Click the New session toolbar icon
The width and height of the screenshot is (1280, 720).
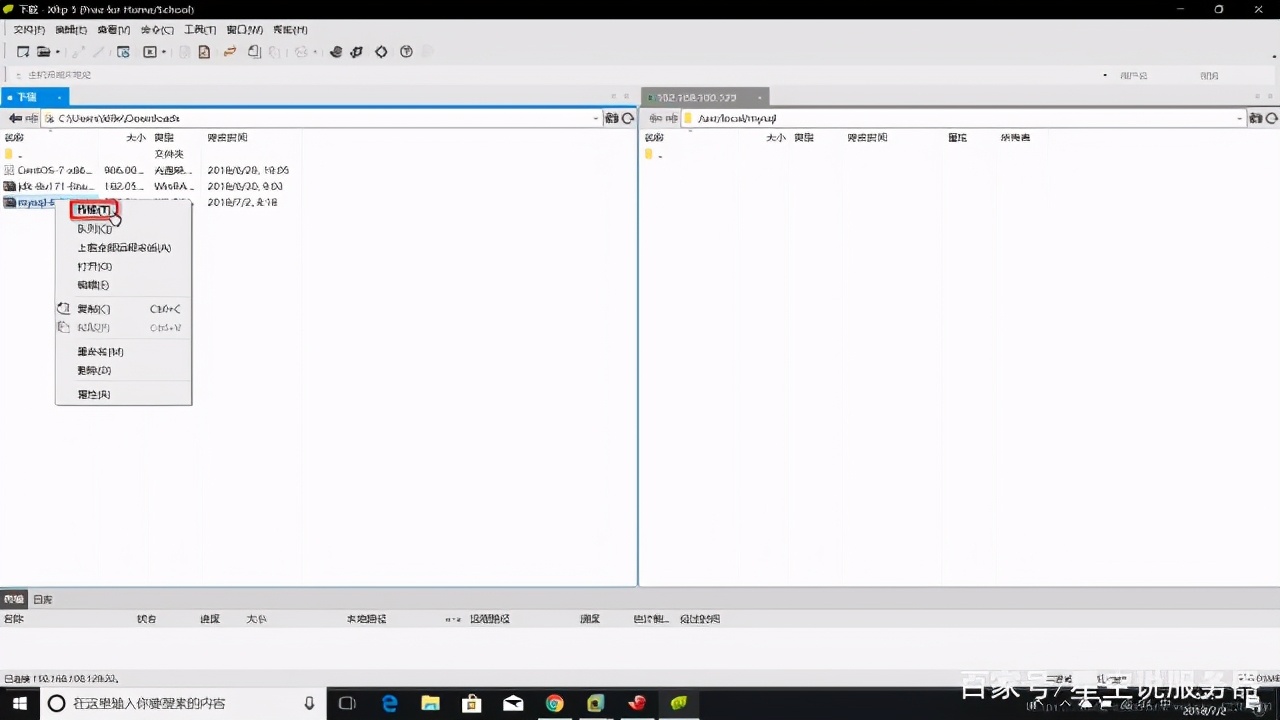pos(23,52)
